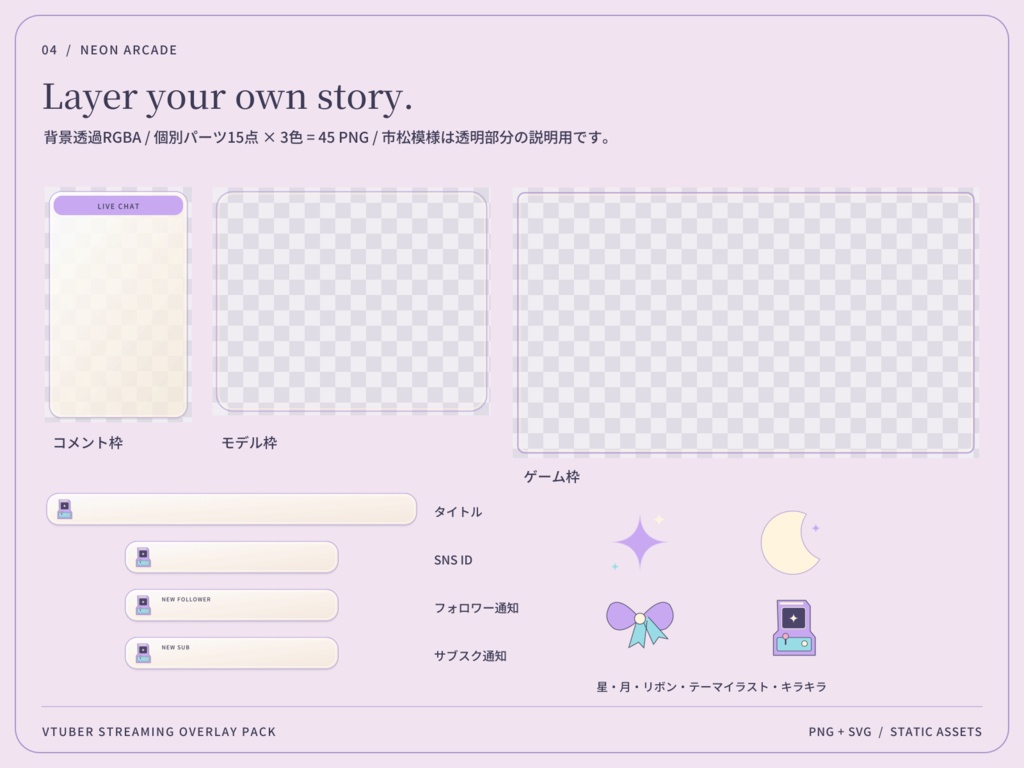The width and height of the screenshot is (1024, 768).
Task: Click the SNS ID label
Action: click(453, 560)
